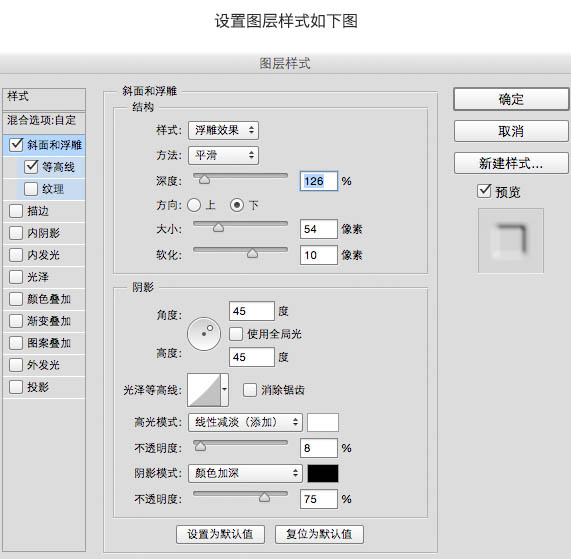
Task: Click the 角度 input field
Action: (x=252, y=311)
